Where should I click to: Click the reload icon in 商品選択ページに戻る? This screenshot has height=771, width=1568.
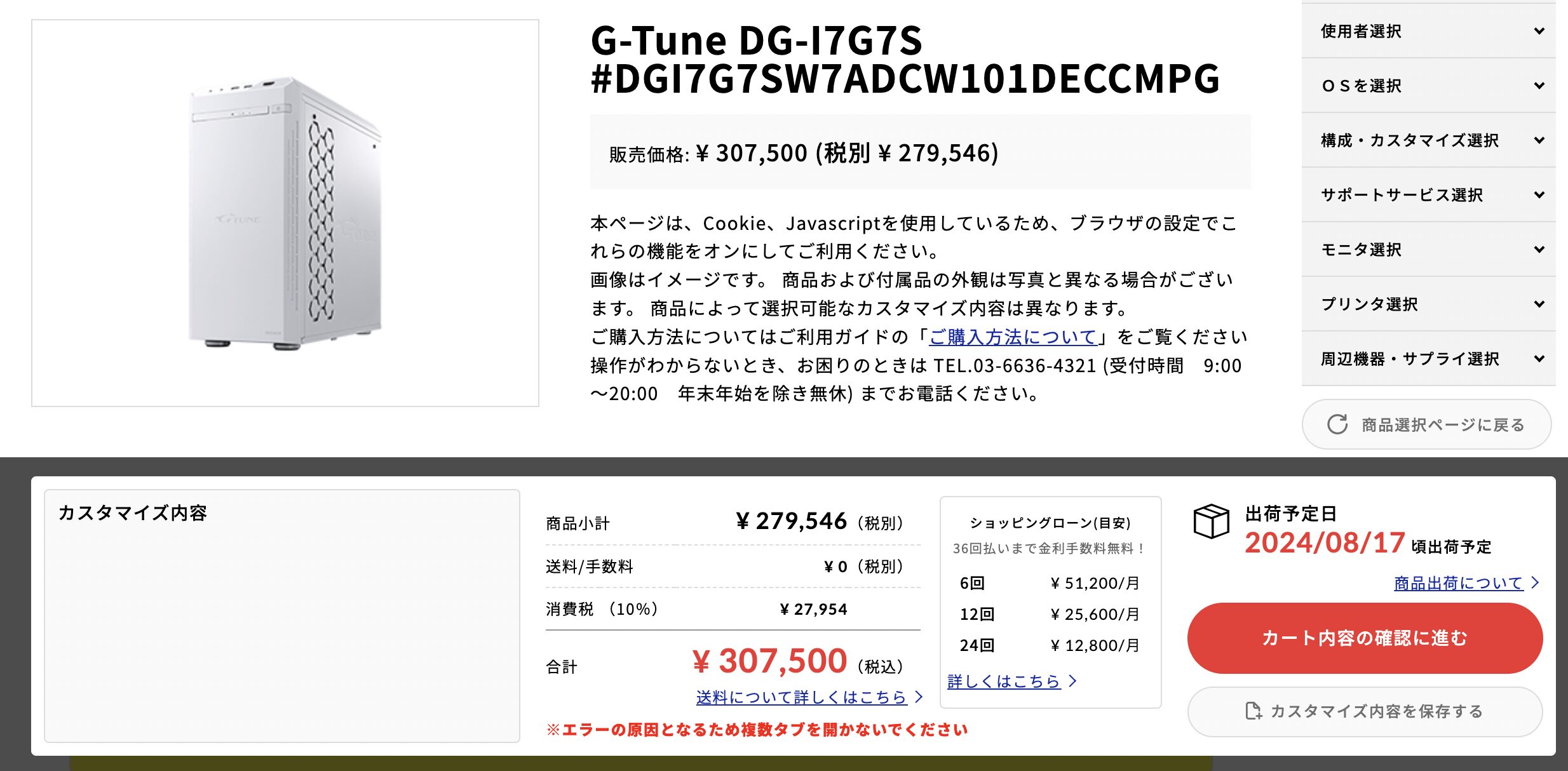(x=1337, y=424)
